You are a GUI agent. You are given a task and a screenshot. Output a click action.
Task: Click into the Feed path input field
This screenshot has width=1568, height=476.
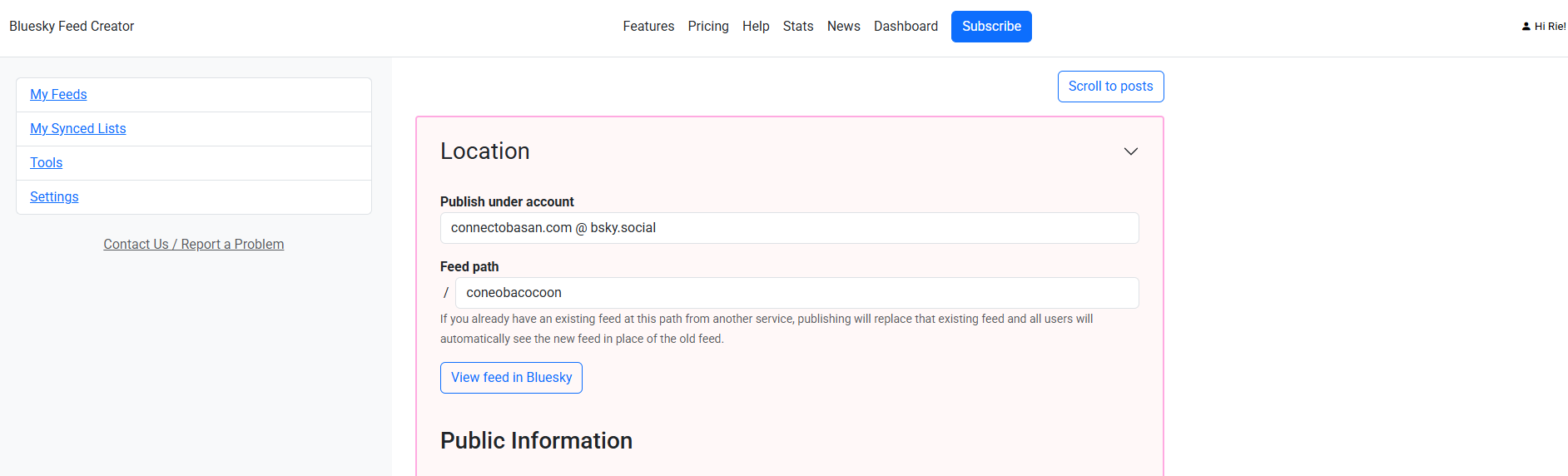point(796,293)
